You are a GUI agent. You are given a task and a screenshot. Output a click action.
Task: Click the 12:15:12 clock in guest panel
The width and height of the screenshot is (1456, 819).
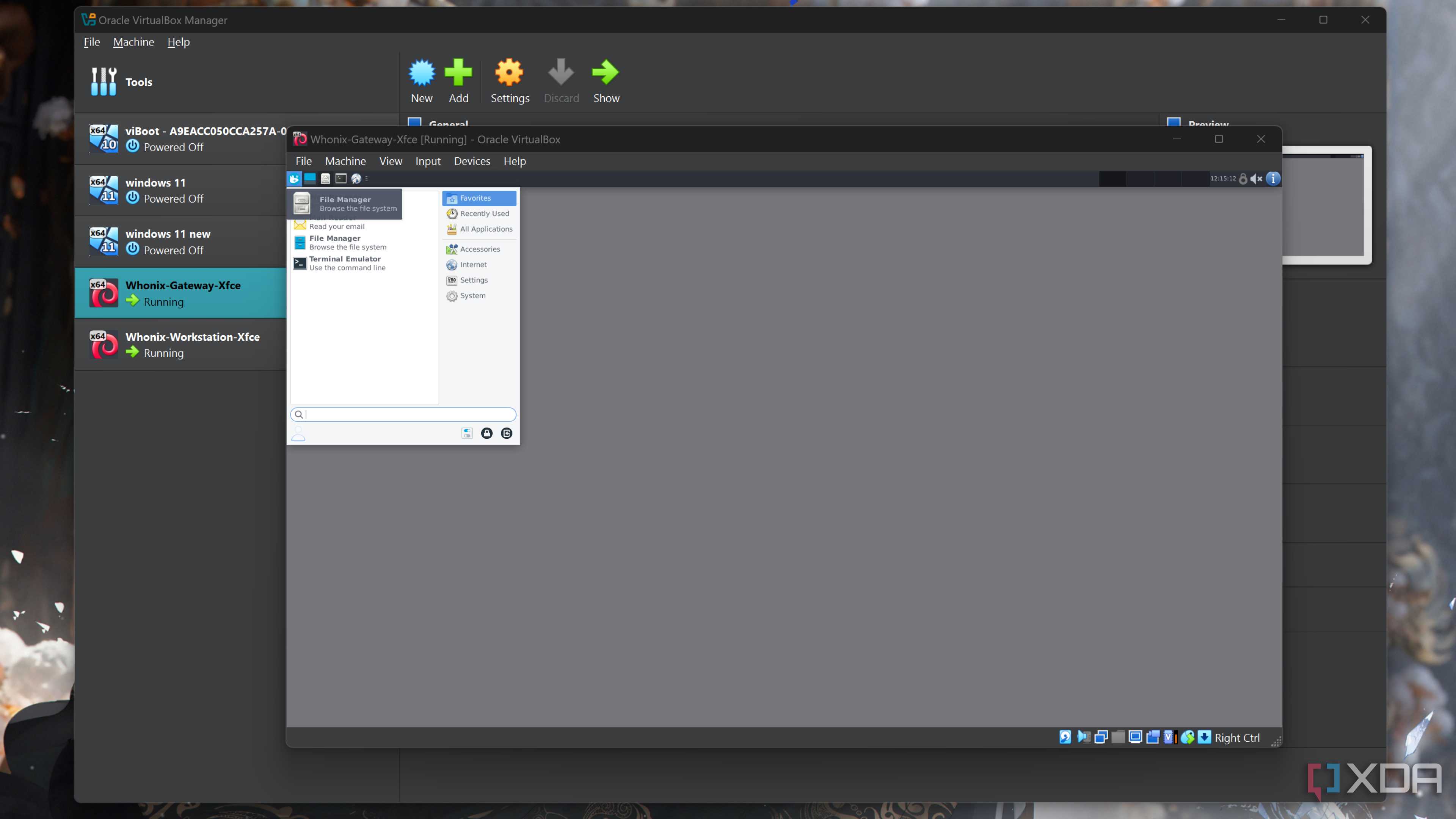pos(1222,179)
